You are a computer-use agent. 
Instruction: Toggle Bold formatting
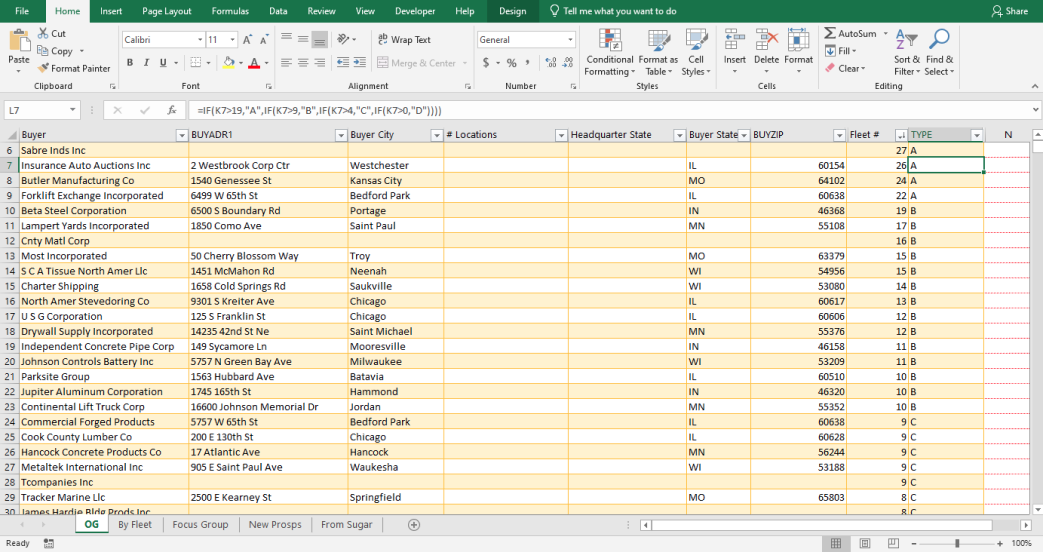130,63
